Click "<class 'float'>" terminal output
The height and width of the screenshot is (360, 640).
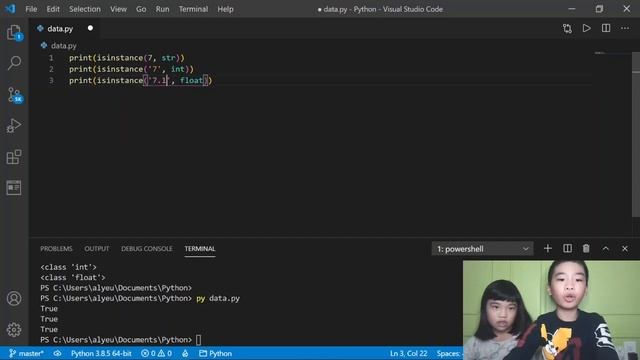point(73,278)
